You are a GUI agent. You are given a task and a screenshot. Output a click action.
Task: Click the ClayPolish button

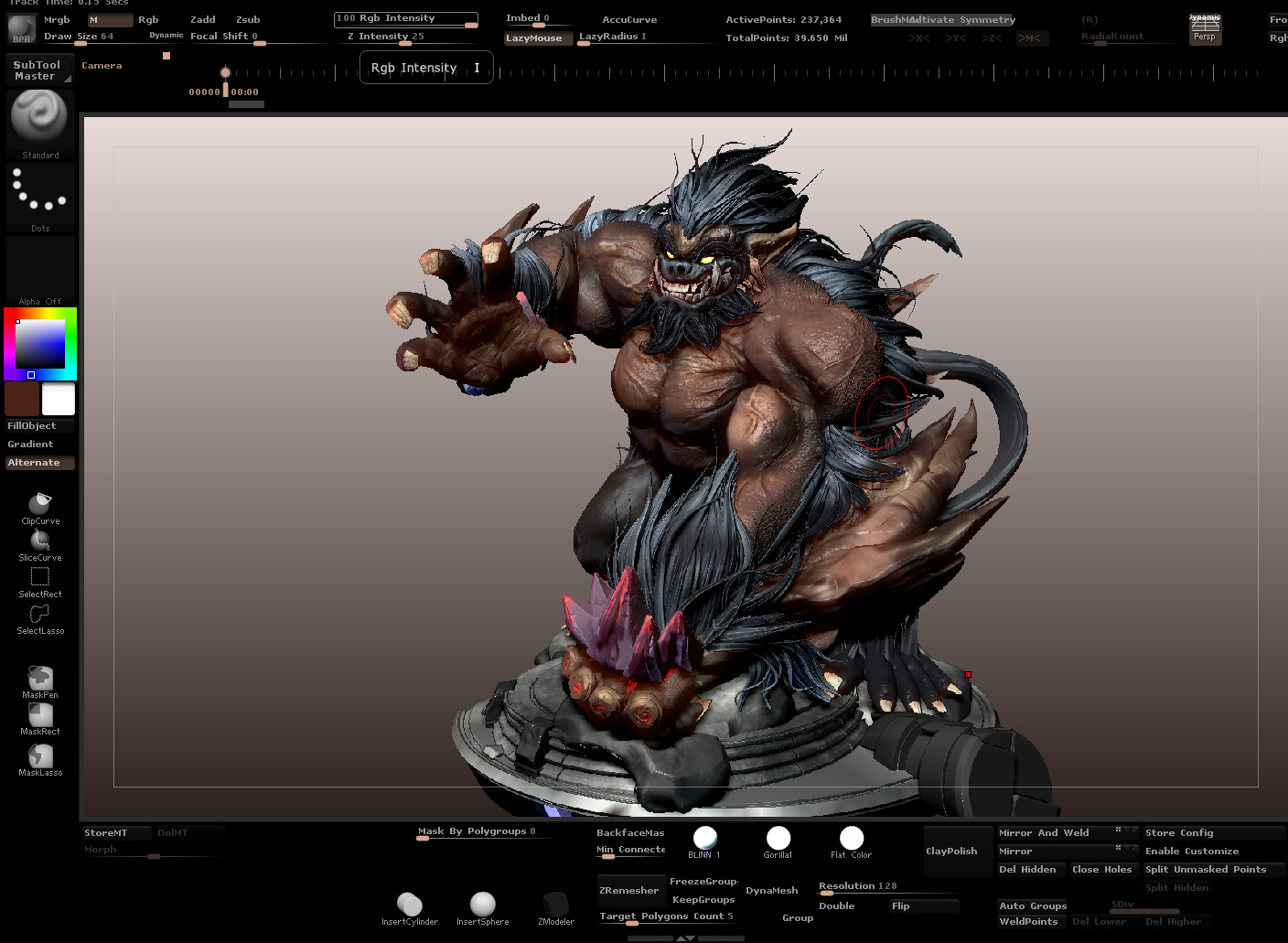(958, 852)
